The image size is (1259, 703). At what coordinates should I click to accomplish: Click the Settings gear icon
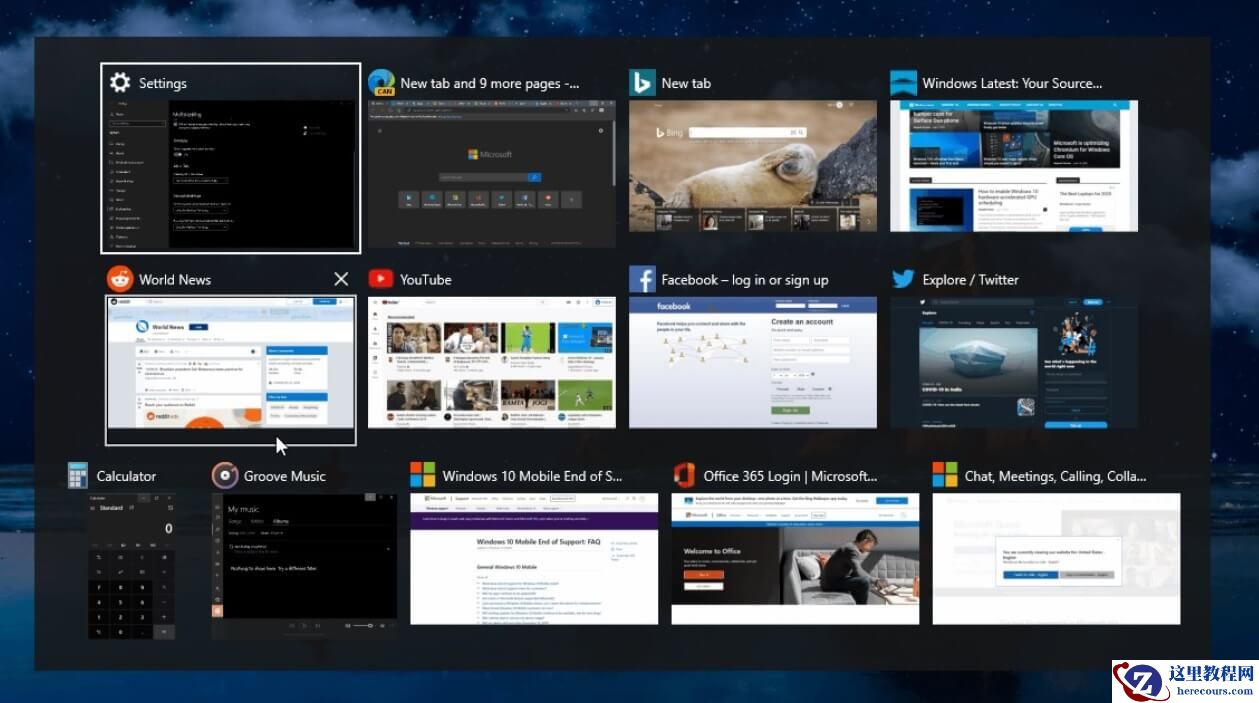[x=120, y=83]
